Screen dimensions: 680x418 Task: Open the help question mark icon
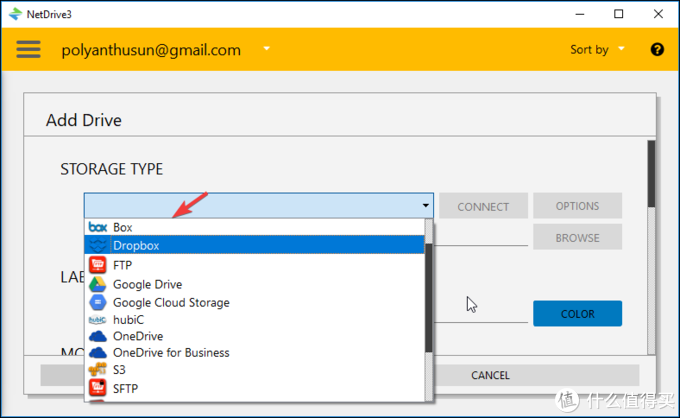(657, 49)
